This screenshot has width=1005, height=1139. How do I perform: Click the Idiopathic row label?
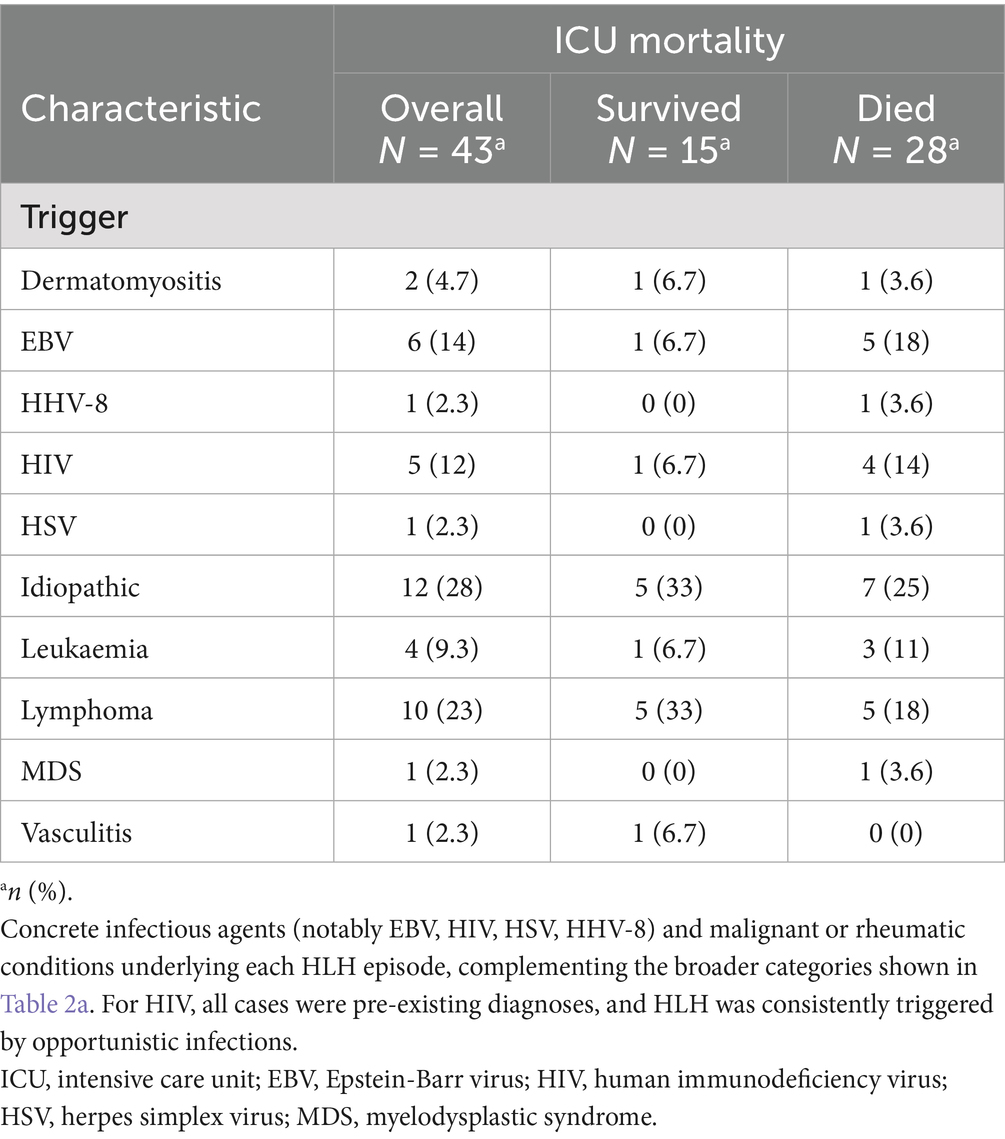(x=80, y=587)
